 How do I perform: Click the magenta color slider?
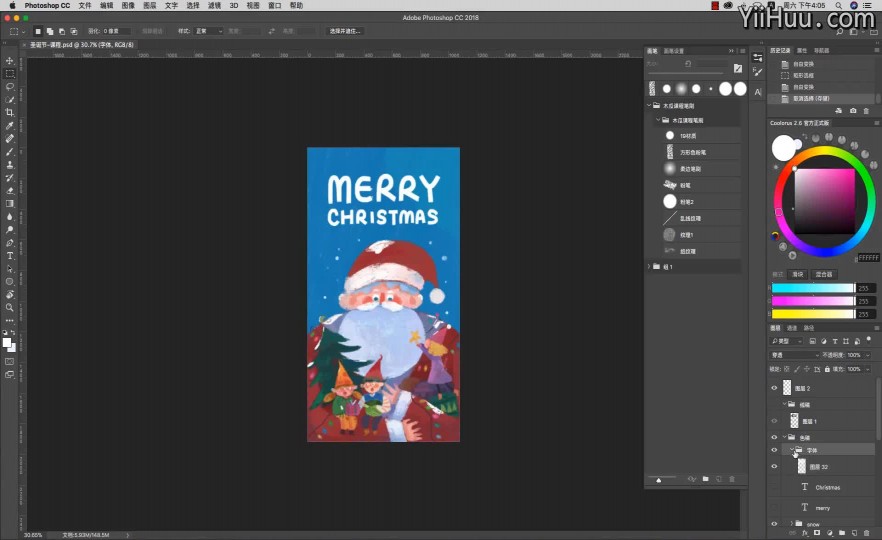(x=813, y=301)
